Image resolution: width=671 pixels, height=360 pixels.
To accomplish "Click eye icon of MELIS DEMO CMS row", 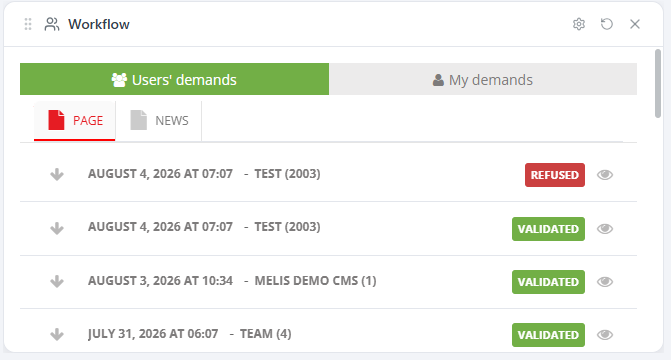I will tap(605, 282).
